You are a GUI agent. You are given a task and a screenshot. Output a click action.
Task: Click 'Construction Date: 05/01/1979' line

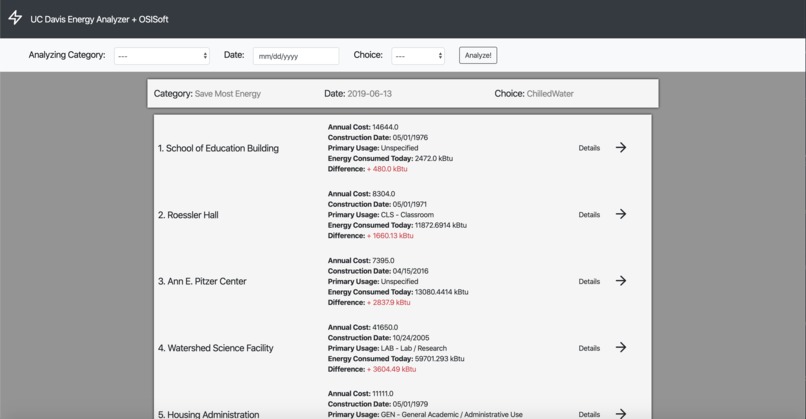(378, 405)
